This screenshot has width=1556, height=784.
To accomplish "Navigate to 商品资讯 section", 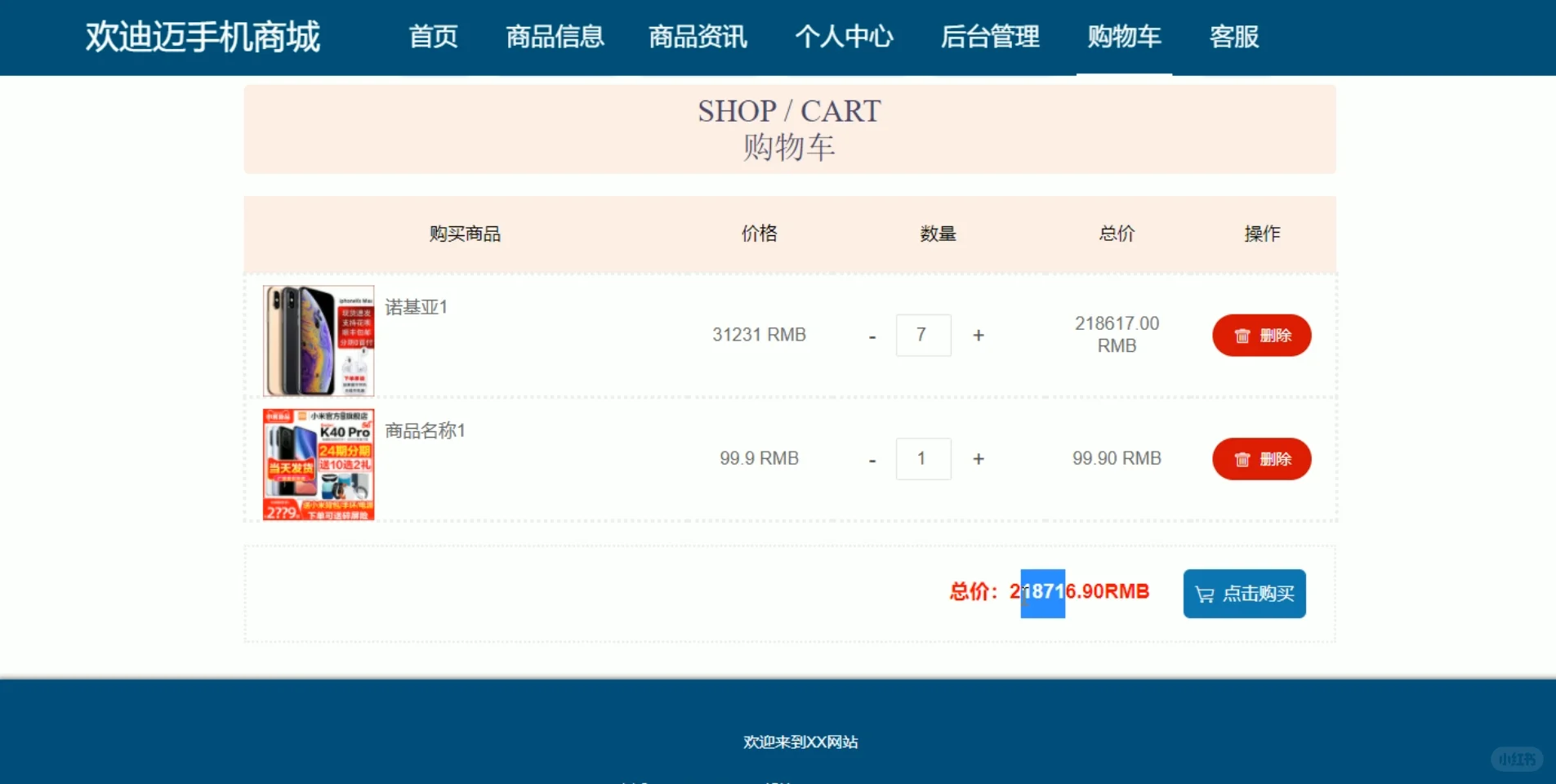I will coord(698,37).
